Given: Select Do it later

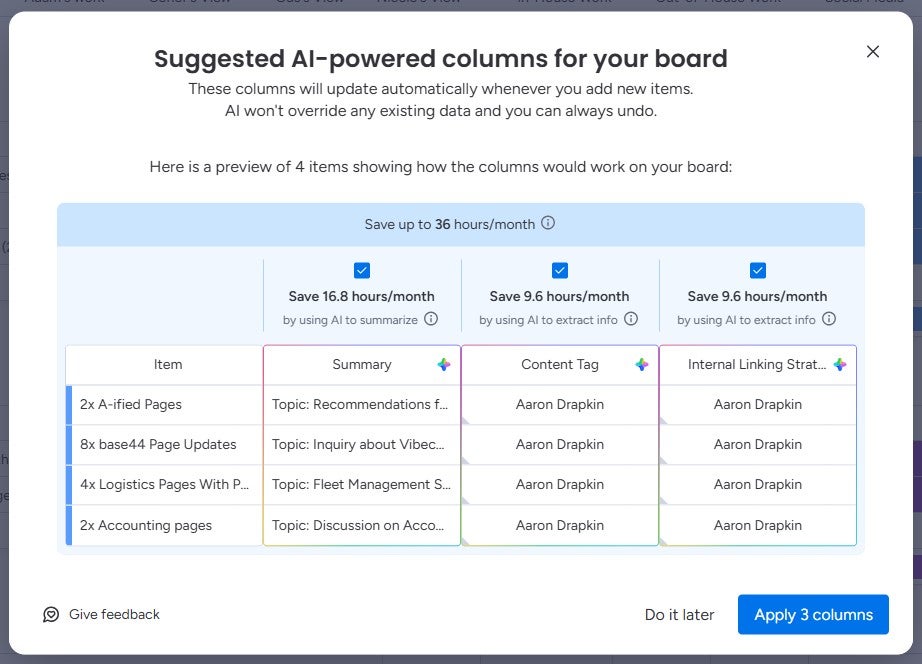Looking at the screenshot, I should point(679,614).
